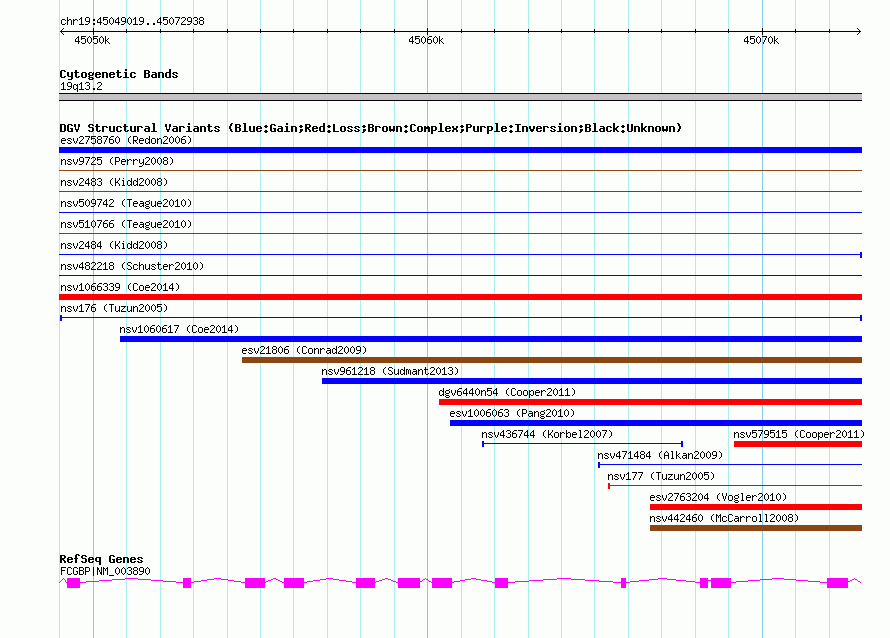Open the dgv6440n54 (Cooper2011) variant label

point(507,392)
